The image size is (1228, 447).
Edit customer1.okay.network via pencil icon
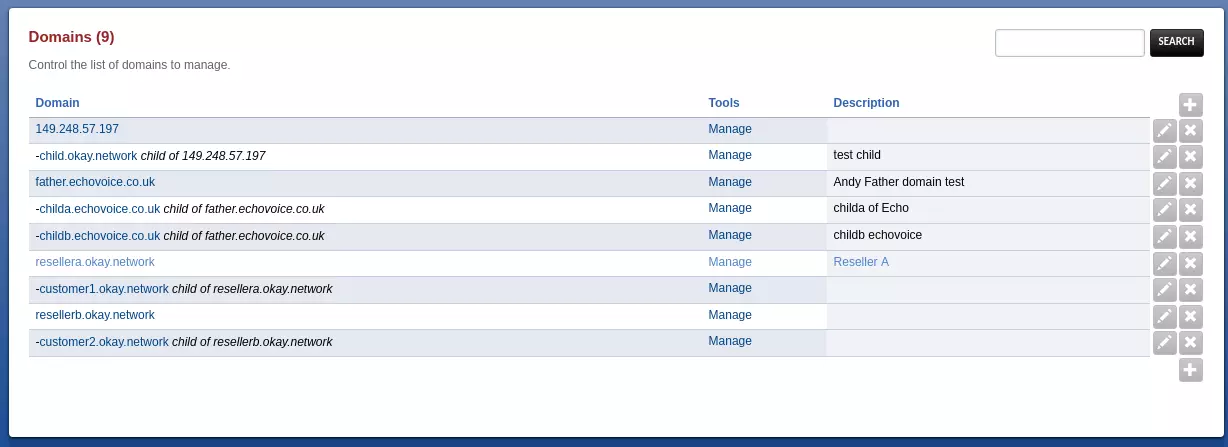[x=1164, y=290]
